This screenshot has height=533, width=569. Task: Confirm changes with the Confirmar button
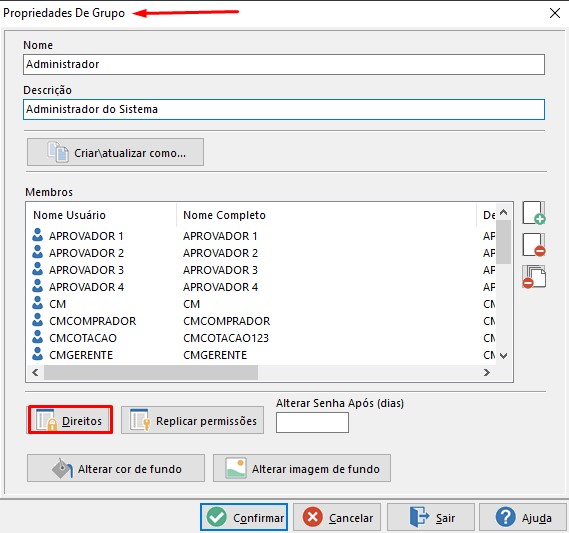tap(244, 517)
